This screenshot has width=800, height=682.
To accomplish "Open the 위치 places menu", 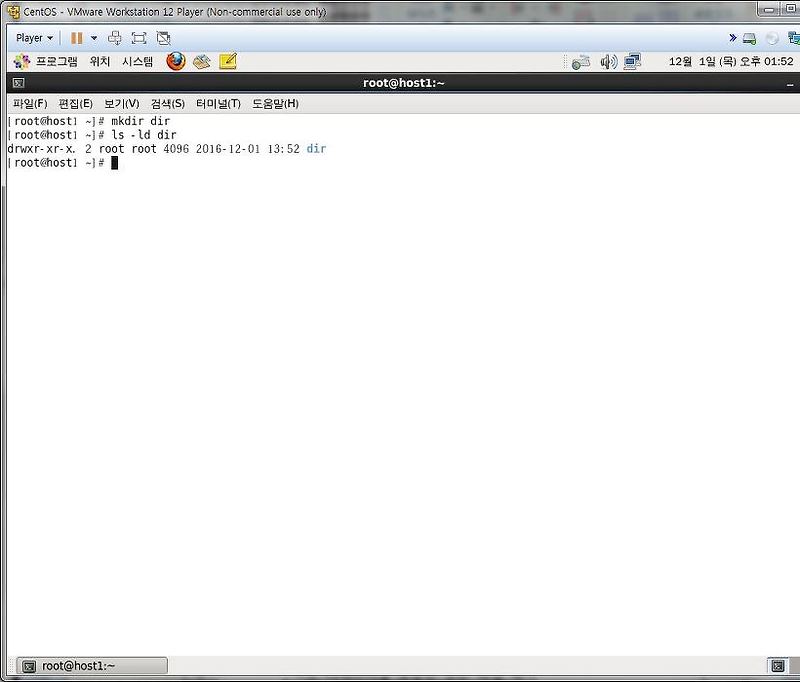I will pos(100,62).
